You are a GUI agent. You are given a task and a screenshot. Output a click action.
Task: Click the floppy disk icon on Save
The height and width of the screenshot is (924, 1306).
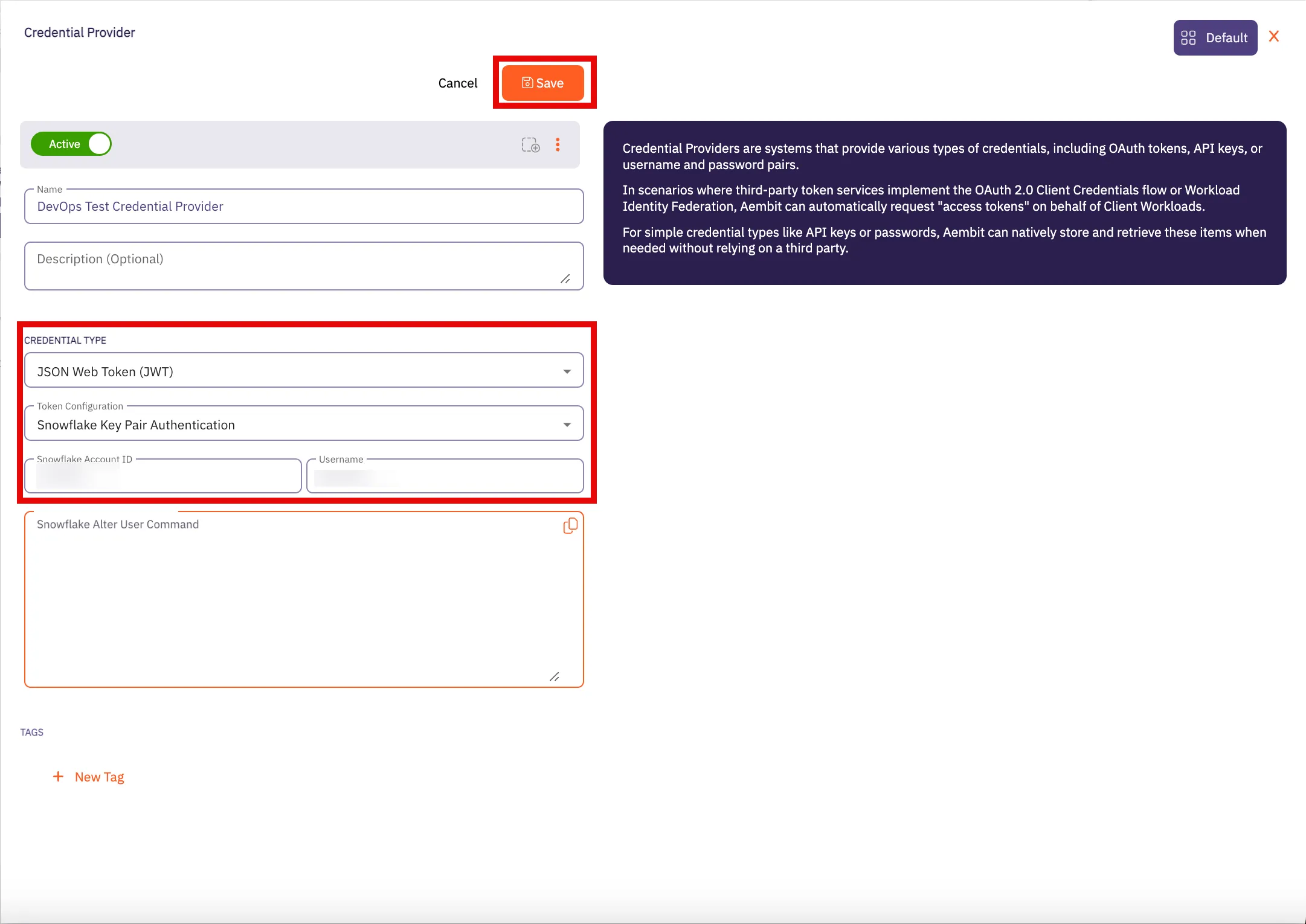[x=527, y=83]
